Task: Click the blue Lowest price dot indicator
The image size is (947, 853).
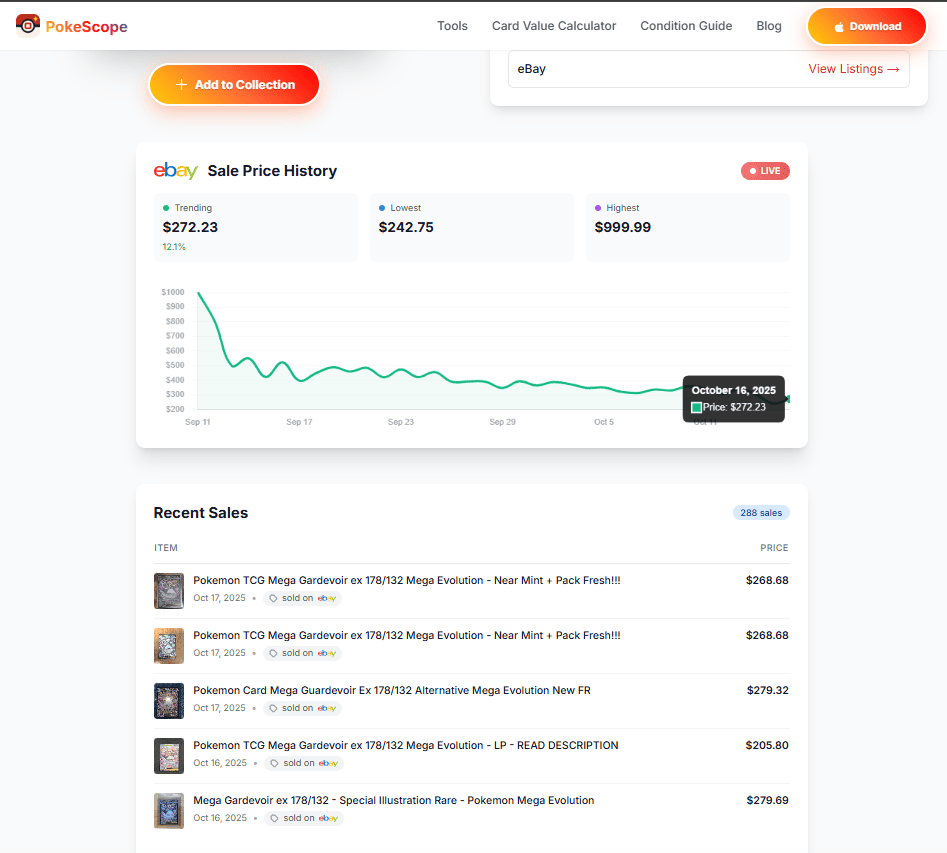Action: point(382,207)
